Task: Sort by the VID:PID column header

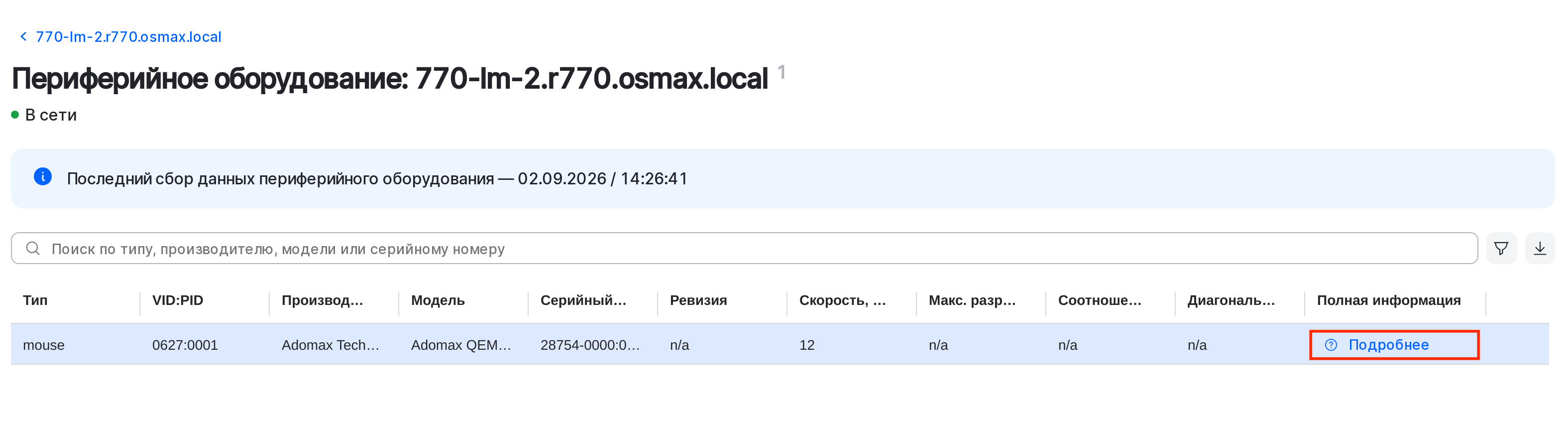Action: pos(178,300)
